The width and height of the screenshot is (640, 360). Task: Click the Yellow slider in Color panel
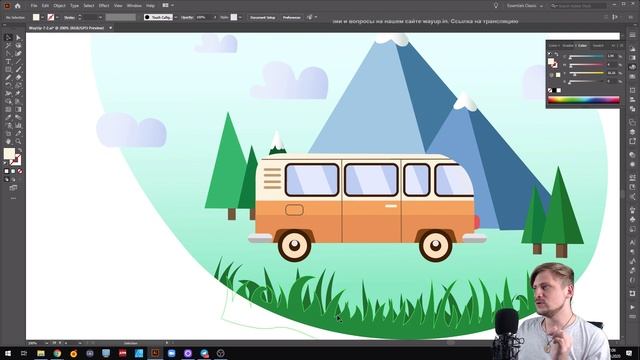(587, 73)
